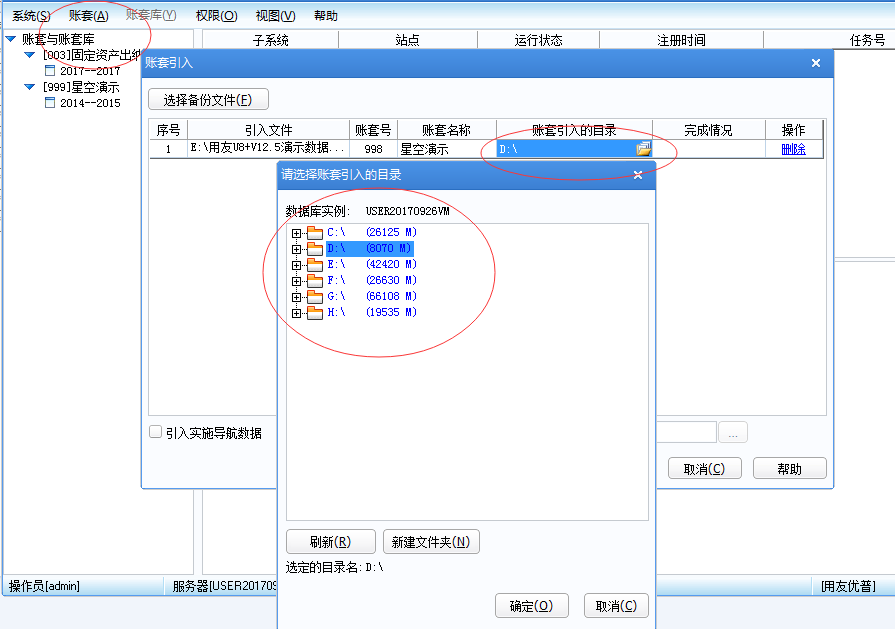The width and height of the screenshot is (895, 629).
Task: Open the 账套(A) menu
Action: (x=88, y=16)
